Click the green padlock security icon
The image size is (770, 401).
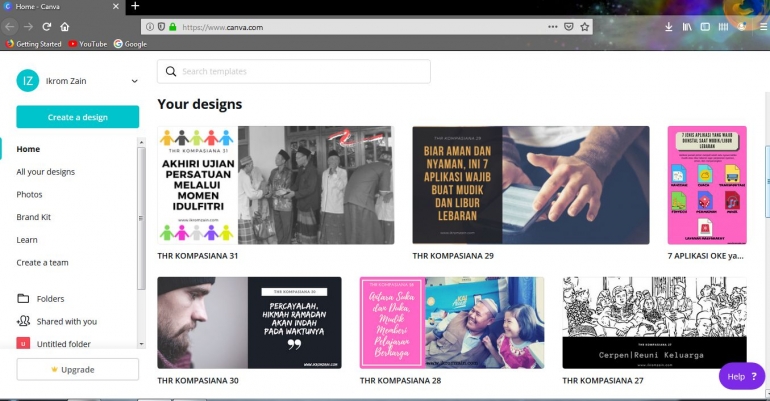pyautogui.click(x=172, y=27)
